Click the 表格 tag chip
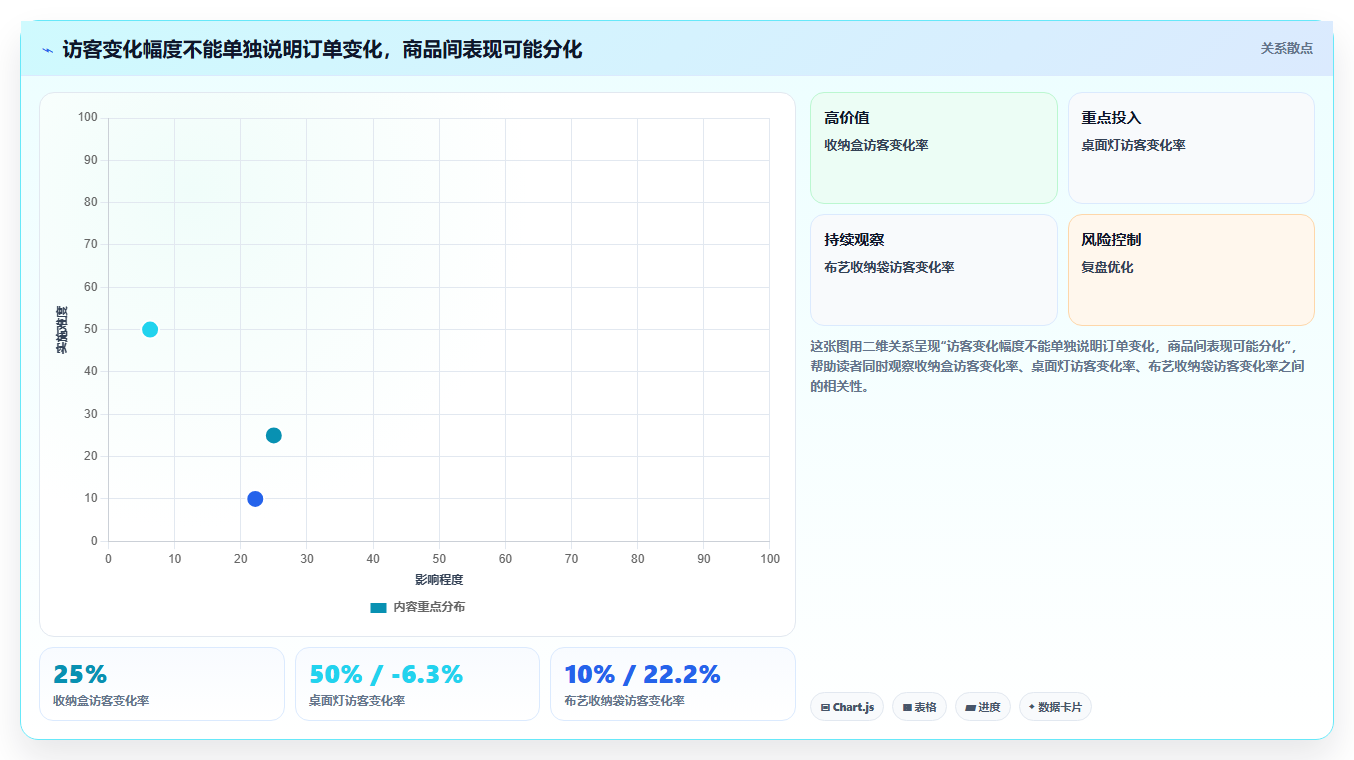This screenshot has width=1354, height=760. [920, 707]
